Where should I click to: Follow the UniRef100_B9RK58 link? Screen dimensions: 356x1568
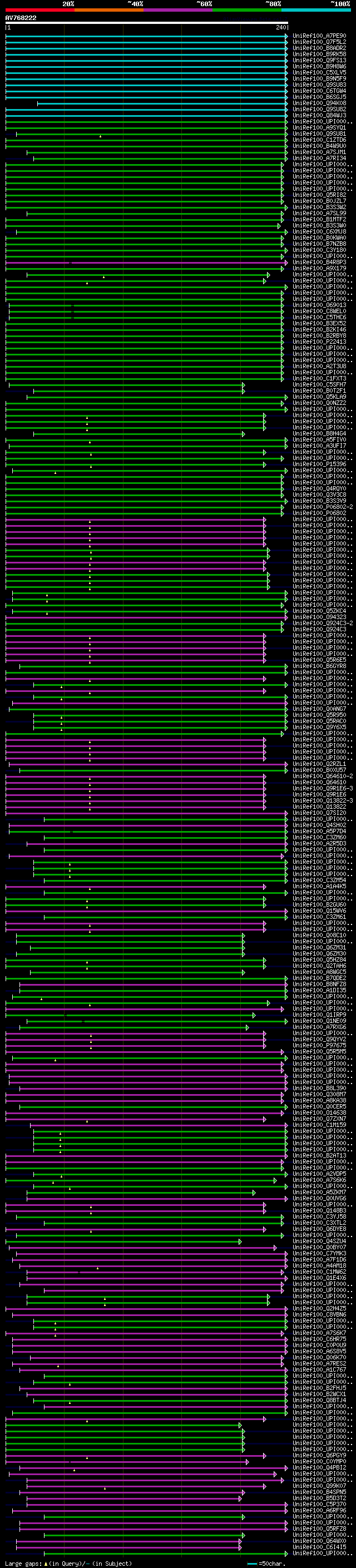click(319, 54)
